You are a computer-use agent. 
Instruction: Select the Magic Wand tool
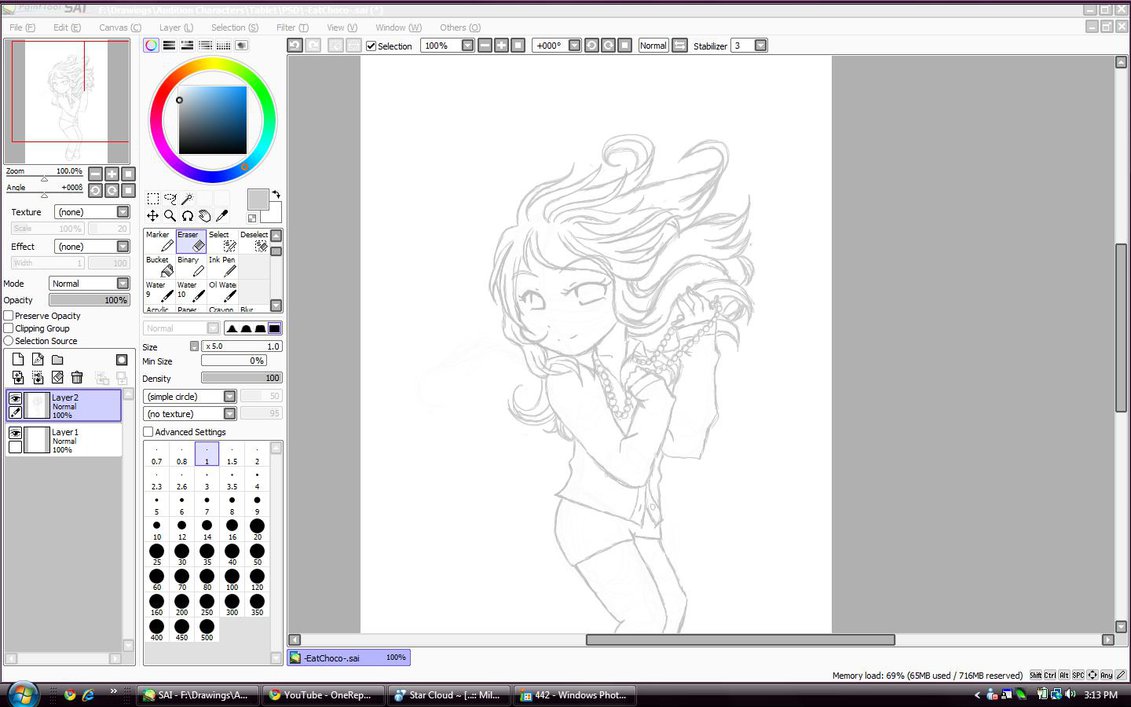(187, 199)
